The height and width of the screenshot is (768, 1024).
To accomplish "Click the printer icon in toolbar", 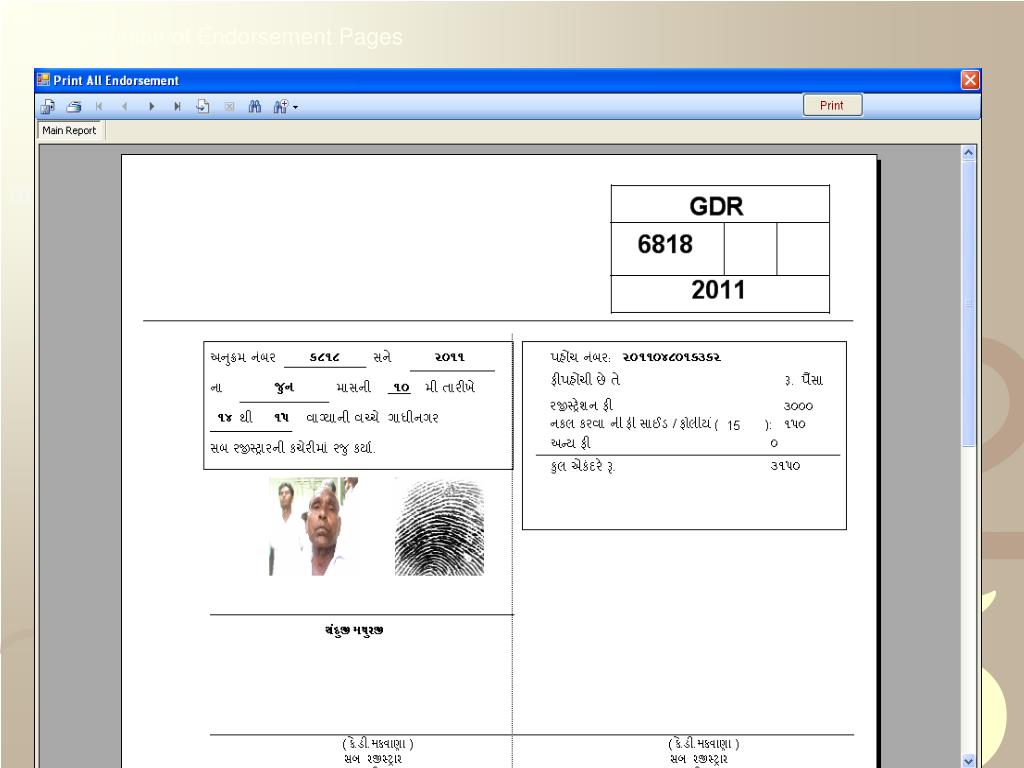I will tap(74, 106).
